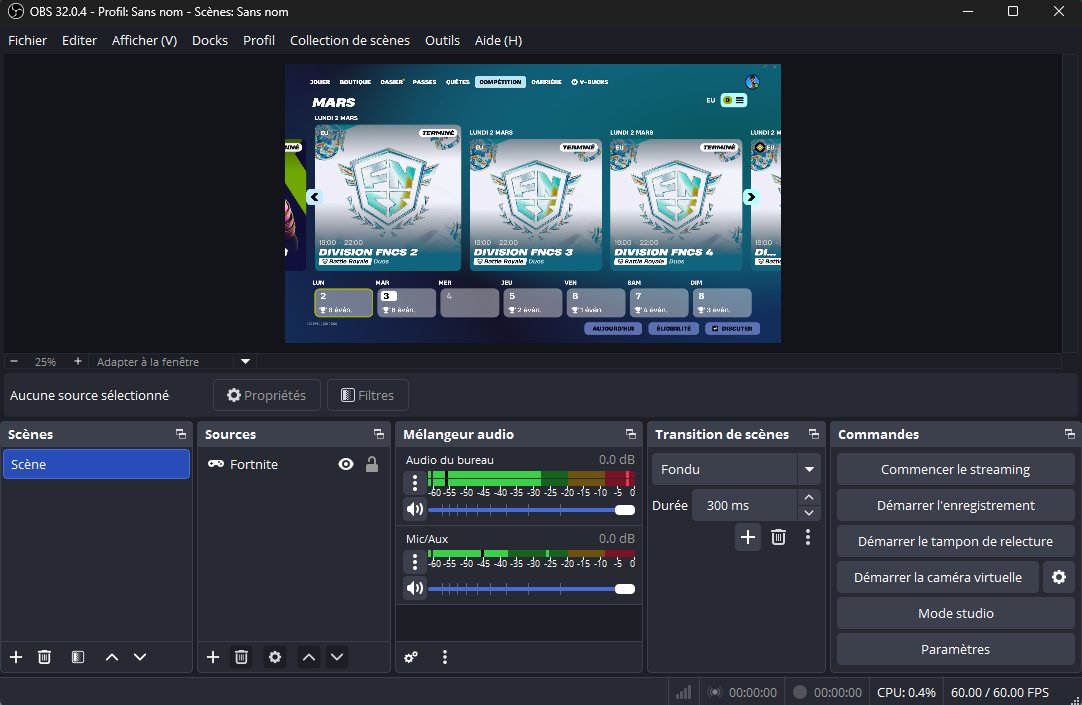
Task: Move scene up arrow in Scènes dock
Action: [112, 657]
